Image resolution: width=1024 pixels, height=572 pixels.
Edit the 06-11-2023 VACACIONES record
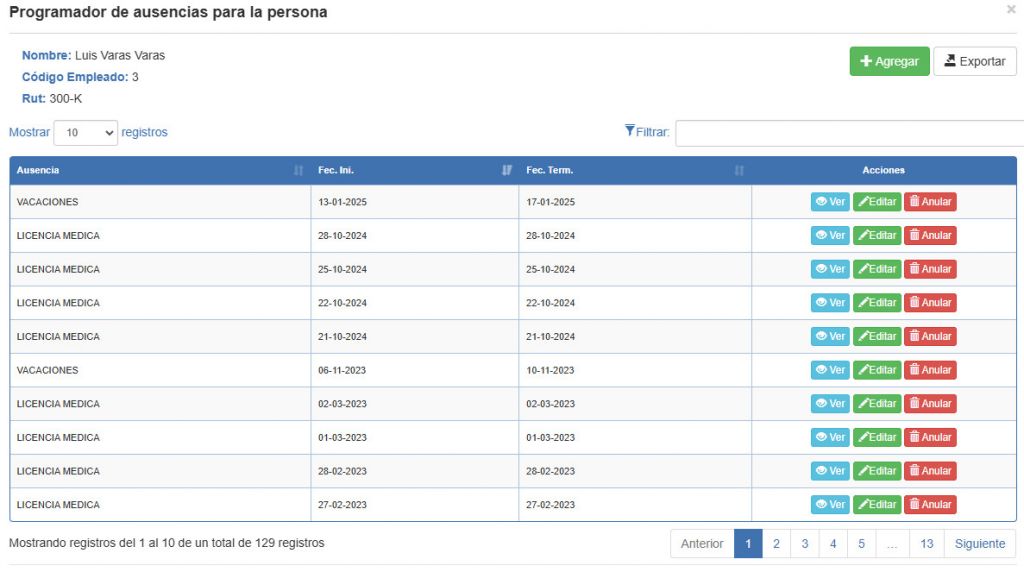(x=877, y=370)
